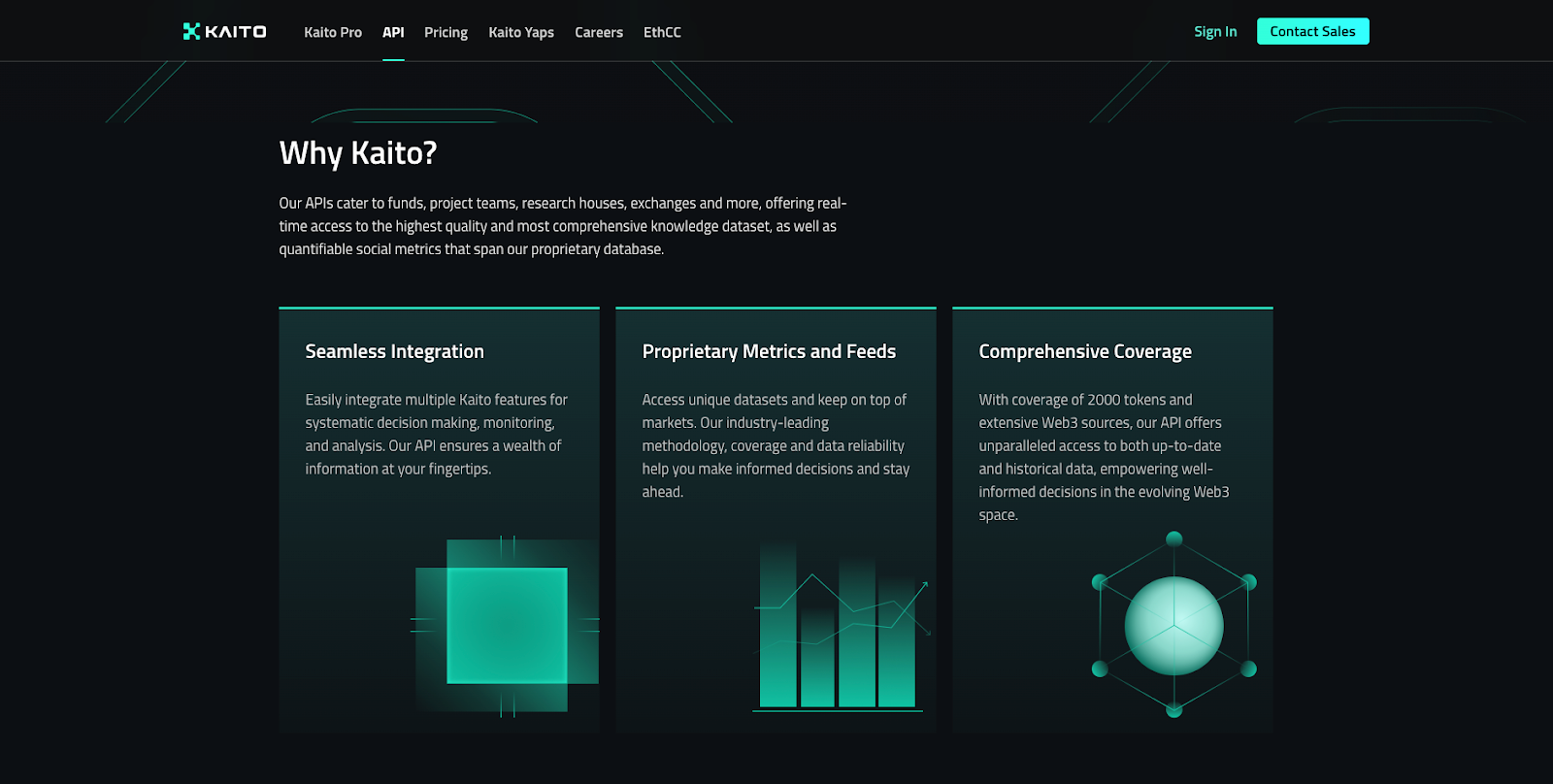
Task: Go to the Pricing page
Action: pos(446,32)
